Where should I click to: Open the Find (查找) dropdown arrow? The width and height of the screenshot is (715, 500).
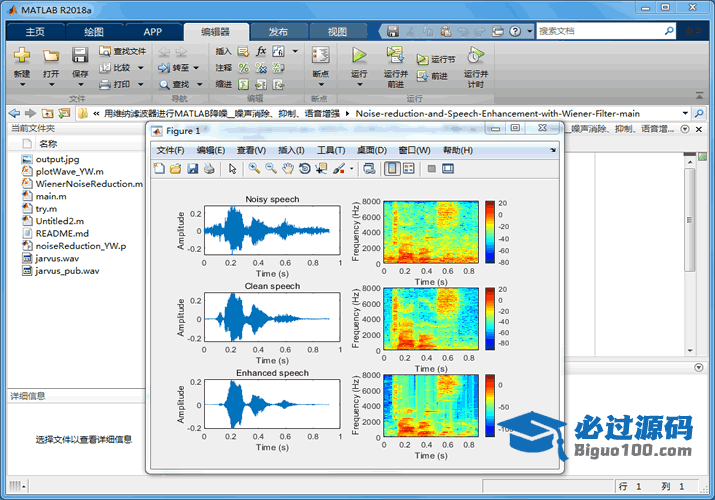click(x=199, y=84)
